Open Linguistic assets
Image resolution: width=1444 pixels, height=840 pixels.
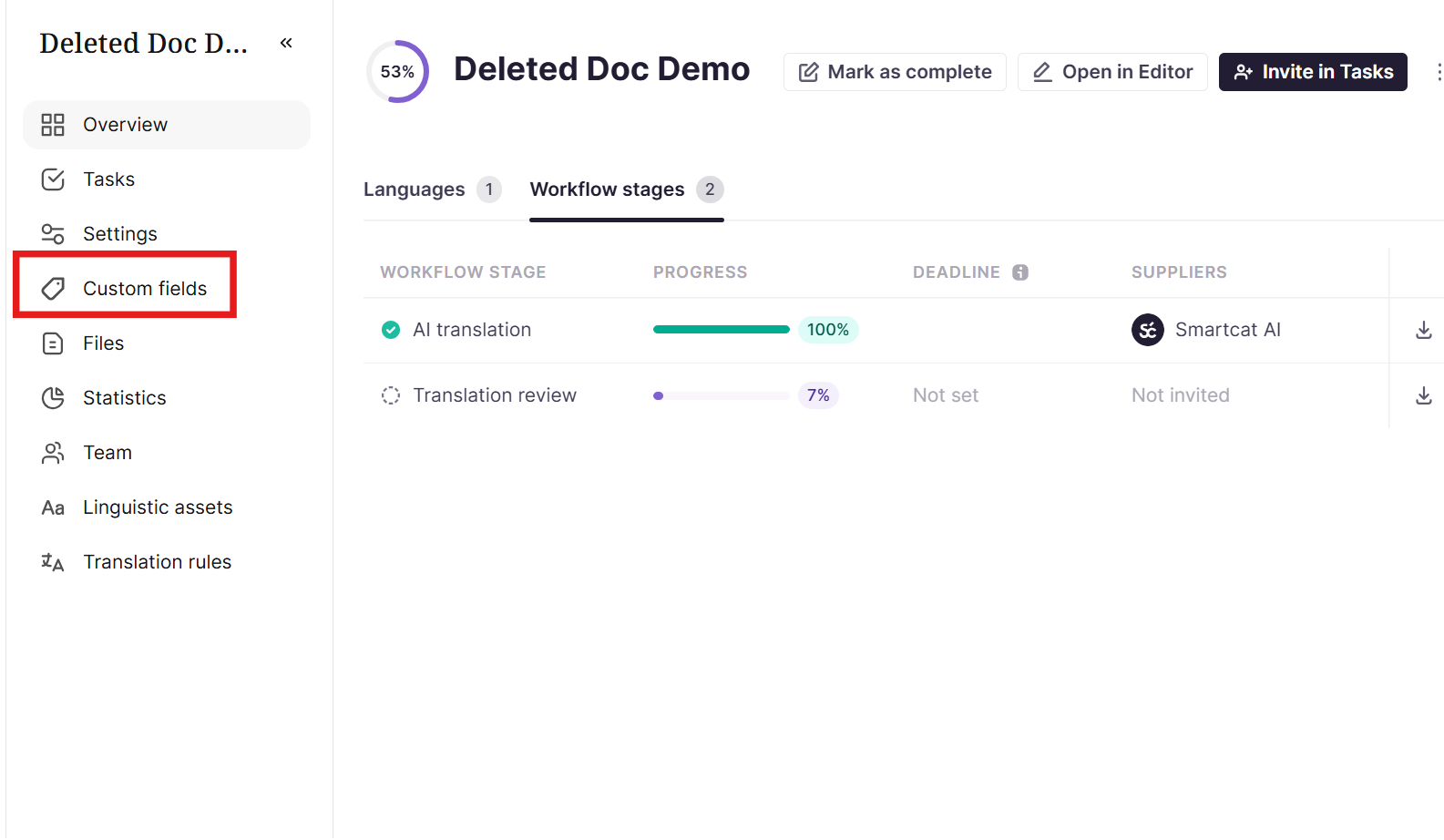(167, 507)
